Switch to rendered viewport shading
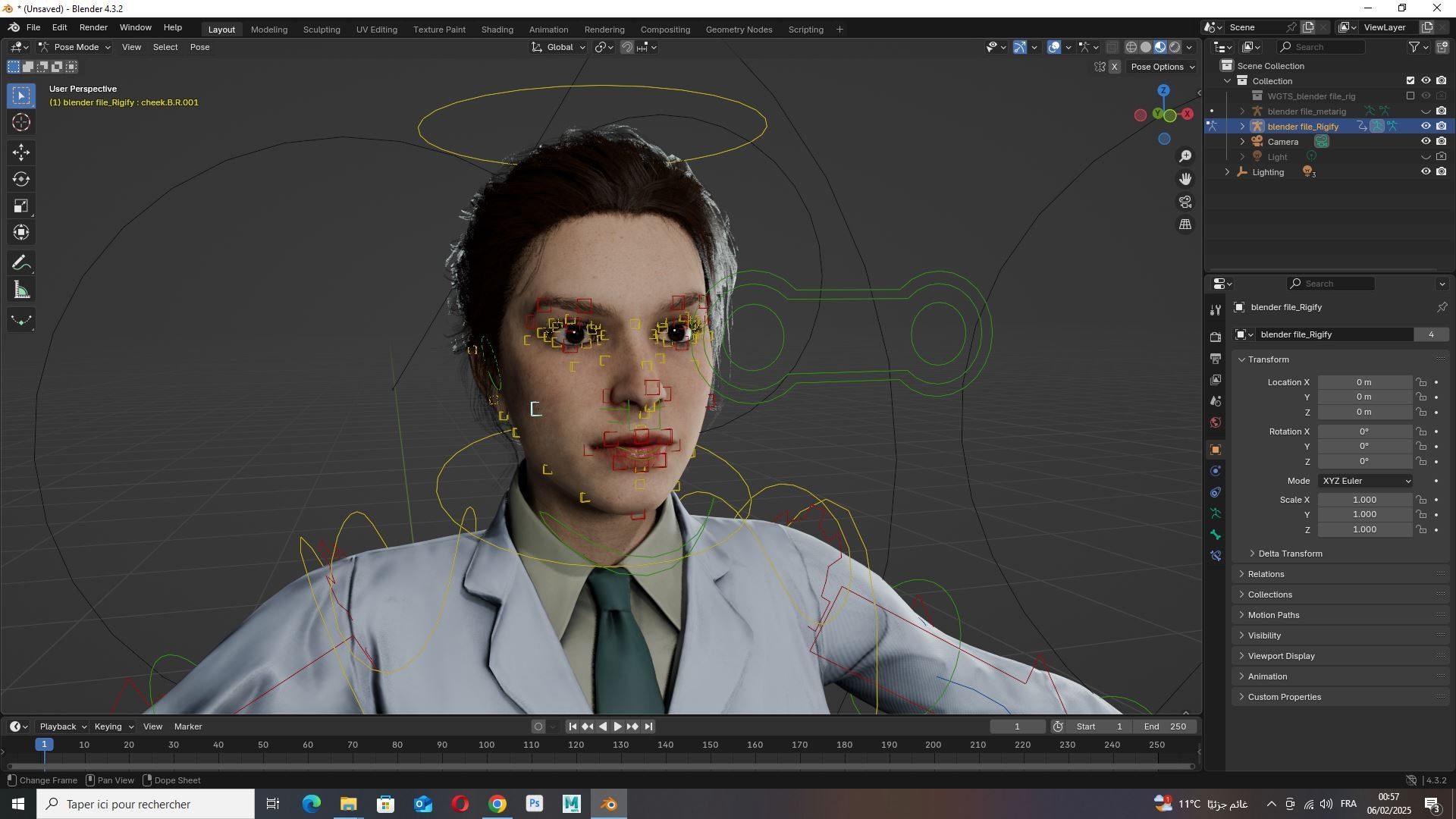Screen dimensions: 1456x819 1175,47
